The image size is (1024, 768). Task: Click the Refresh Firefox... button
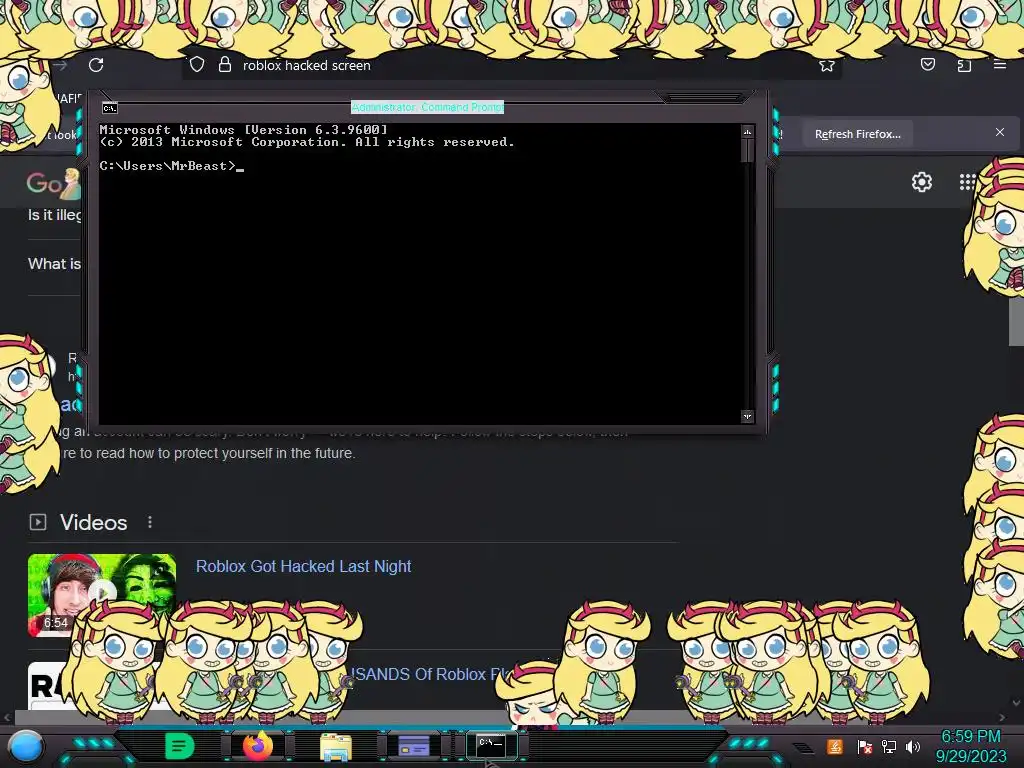click(x=857, y=134)
